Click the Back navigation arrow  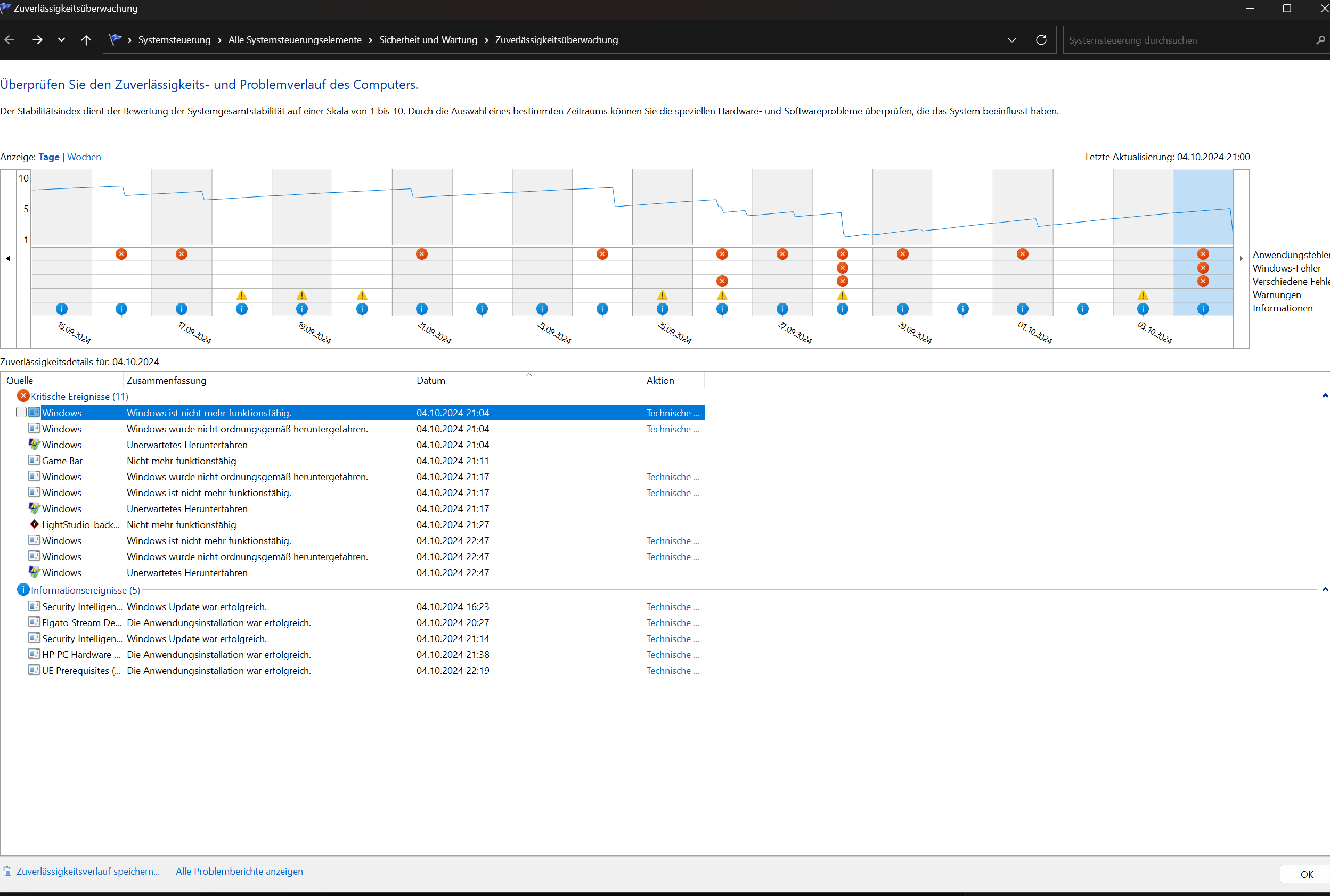click(x=10, y=40)
